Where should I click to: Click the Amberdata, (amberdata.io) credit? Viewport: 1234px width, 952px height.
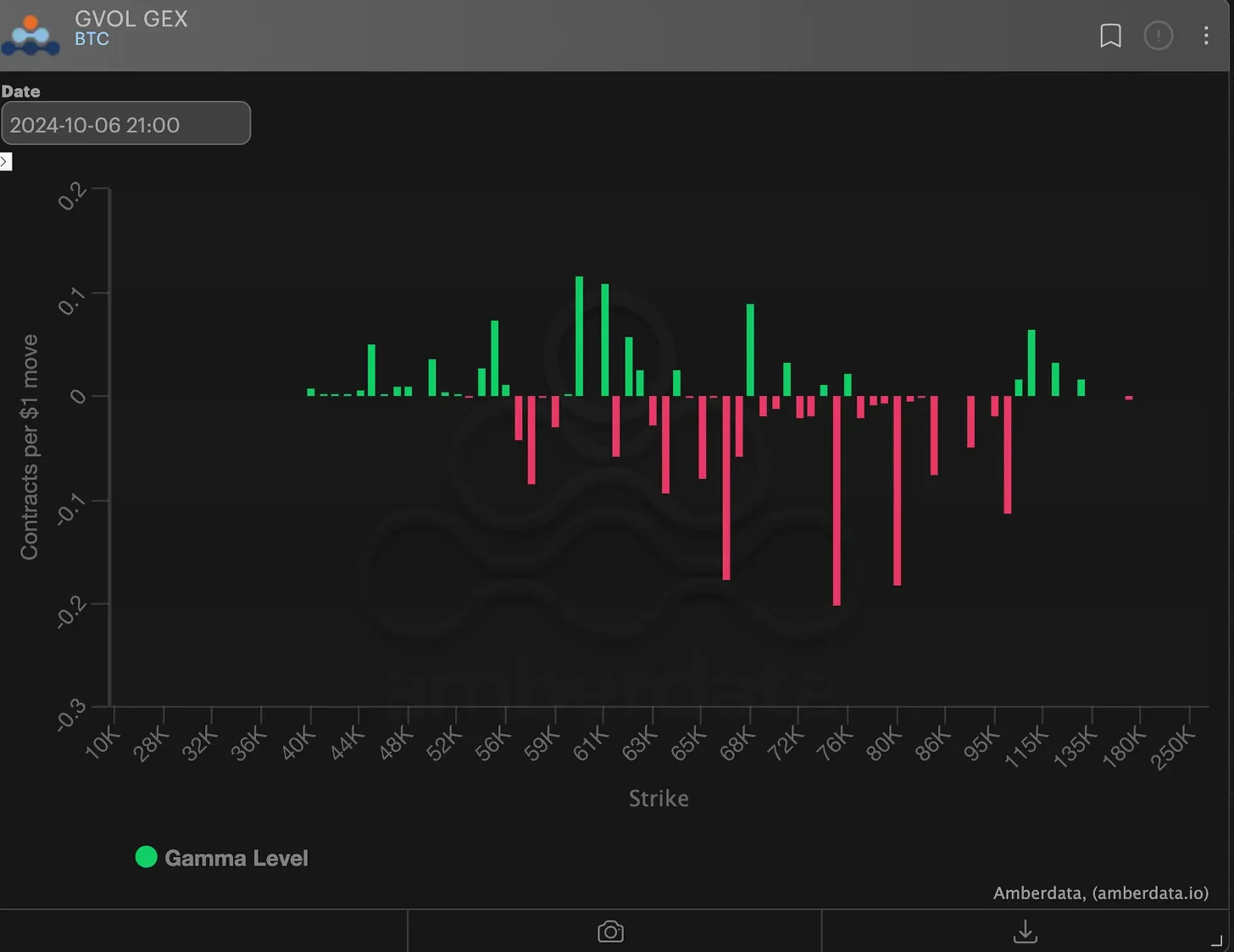[1100, 893]
